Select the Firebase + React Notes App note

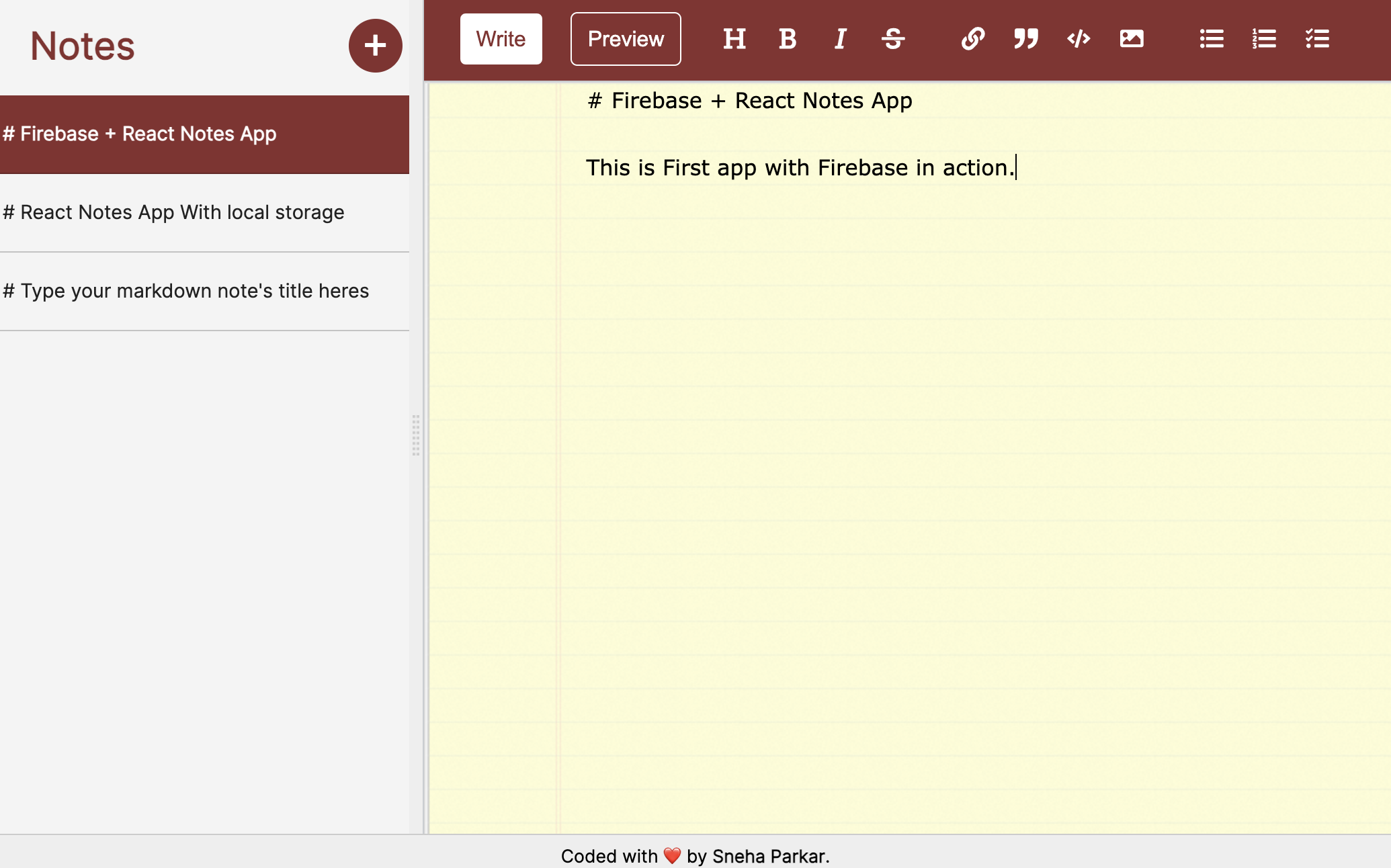coord(204,134)
